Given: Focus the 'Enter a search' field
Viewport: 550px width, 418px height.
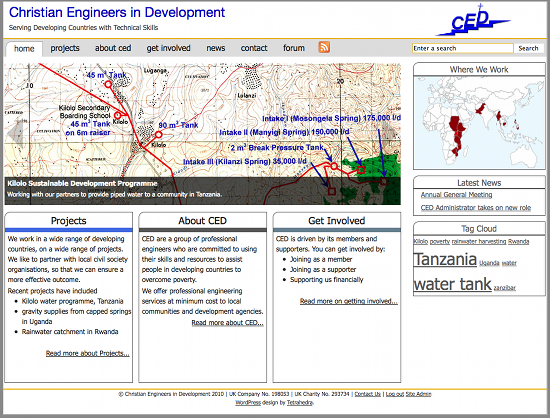Looking at the screenshot, I should point(463,48).
